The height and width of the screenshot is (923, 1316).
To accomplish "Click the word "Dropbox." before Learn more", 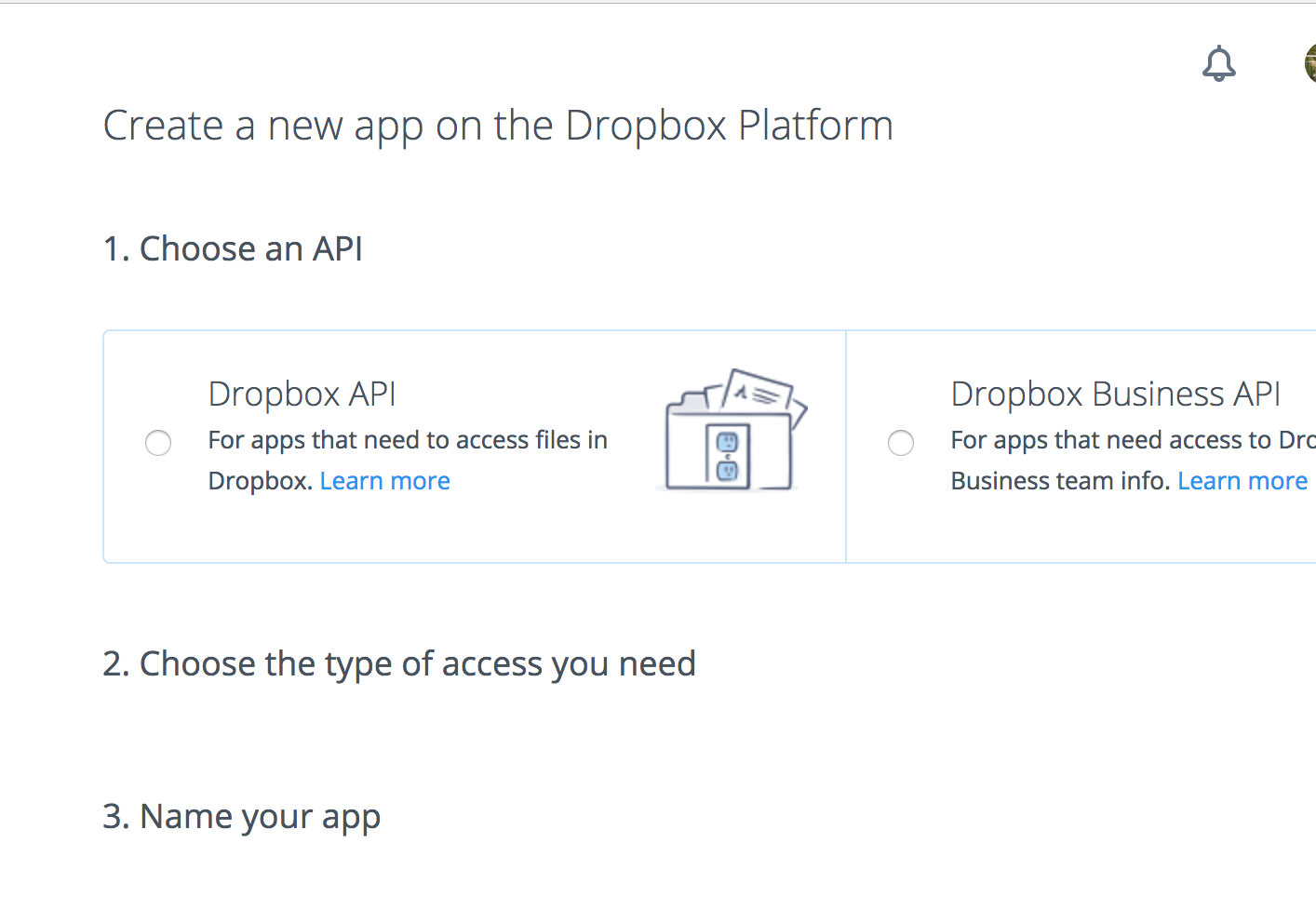I will coord(260,481).
